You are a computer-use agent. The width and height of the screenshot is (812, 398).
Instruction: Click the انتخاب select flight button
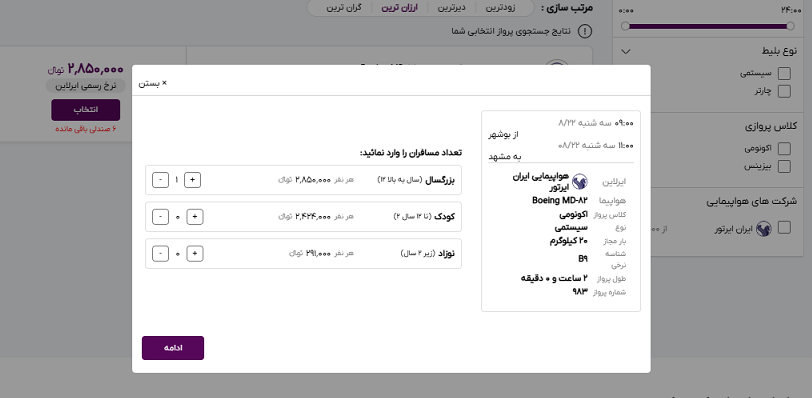pyautogui.click(x=85, y=110)
